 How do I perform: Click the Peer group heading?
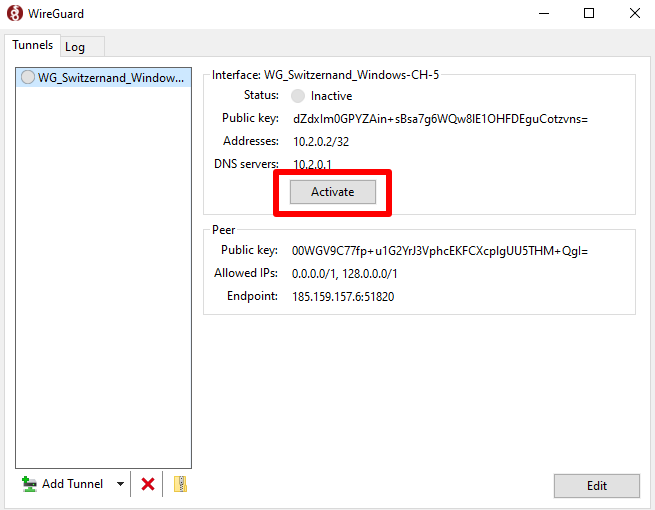tap(223, 230)
